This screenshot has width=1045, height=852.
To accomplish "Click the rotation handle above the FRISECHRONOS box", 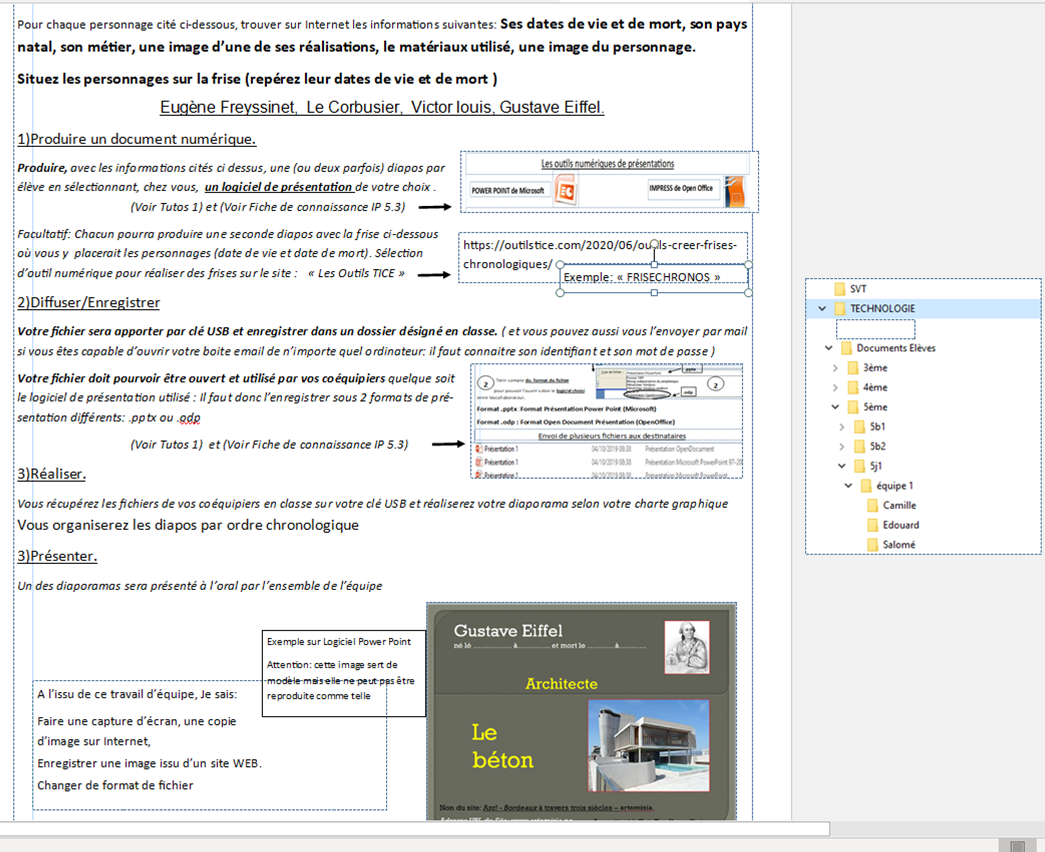I will pyautogui.click(x=654, y=244).
